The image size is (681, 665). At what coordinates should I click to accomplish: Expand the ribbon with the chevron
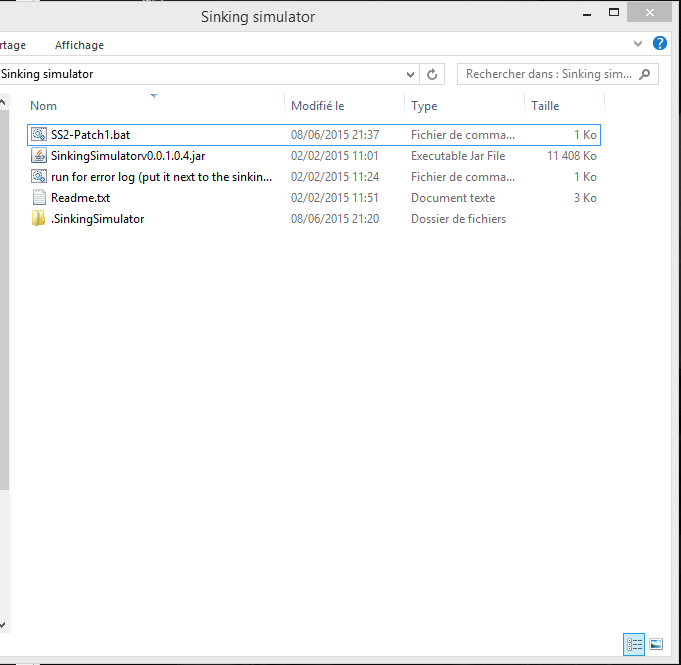[x=638, y=43]
